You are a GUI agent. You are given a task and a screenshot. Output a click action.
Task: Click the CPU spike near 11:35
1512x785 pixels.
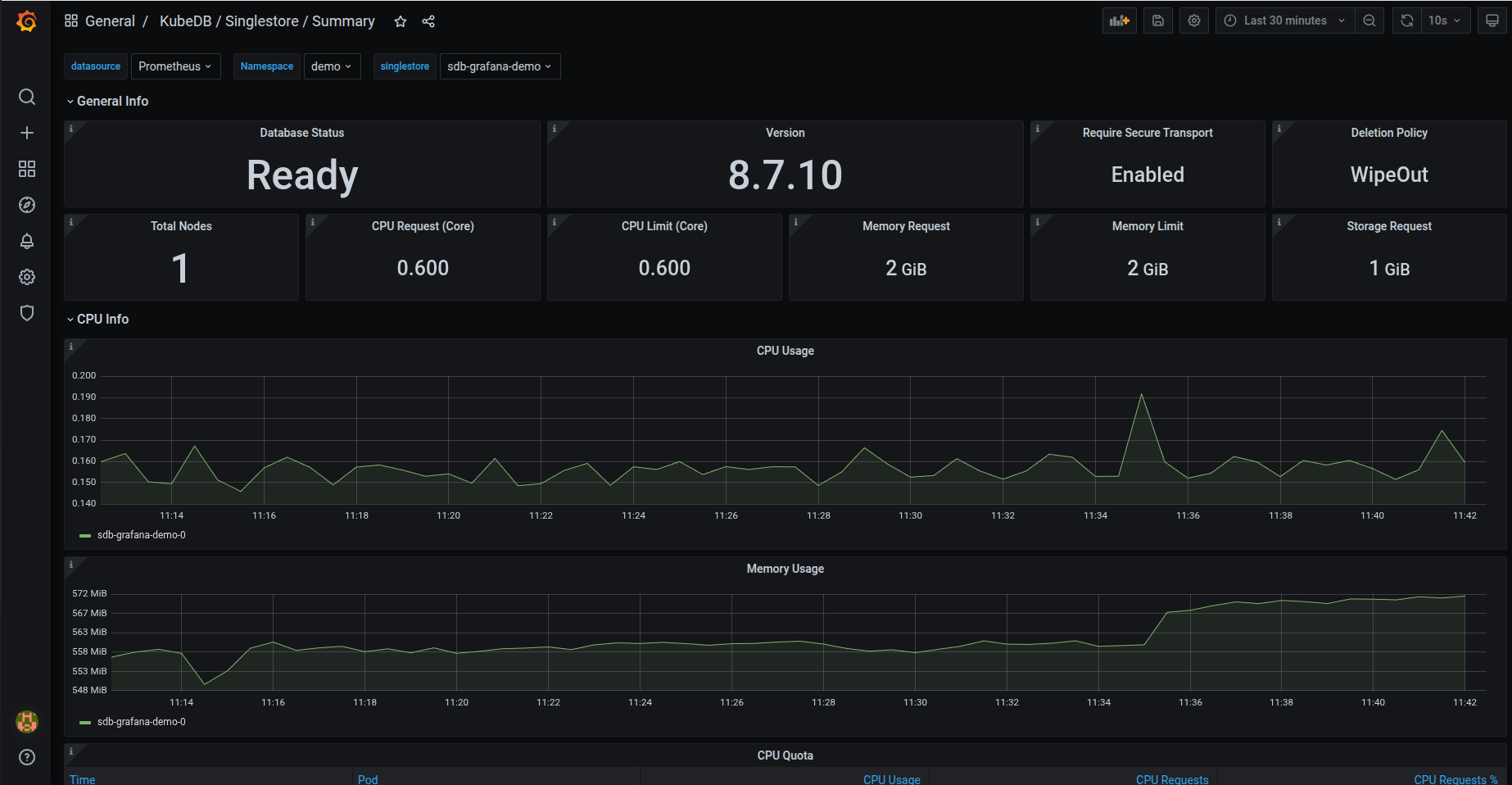click(1142, 395)
